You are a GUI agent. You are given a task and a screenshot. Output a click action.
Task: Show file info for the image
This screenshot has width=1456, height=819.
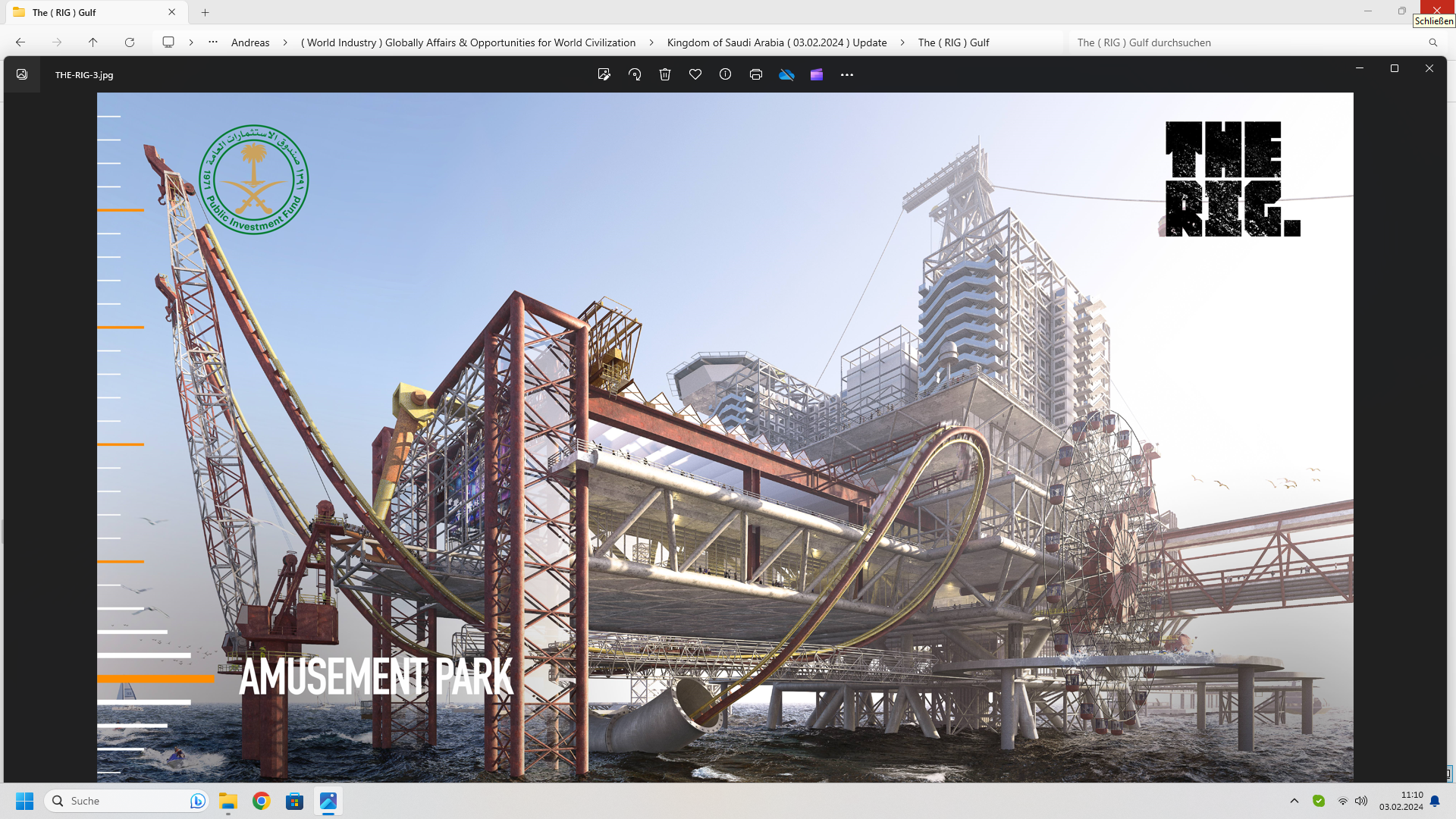coord(726,74)
